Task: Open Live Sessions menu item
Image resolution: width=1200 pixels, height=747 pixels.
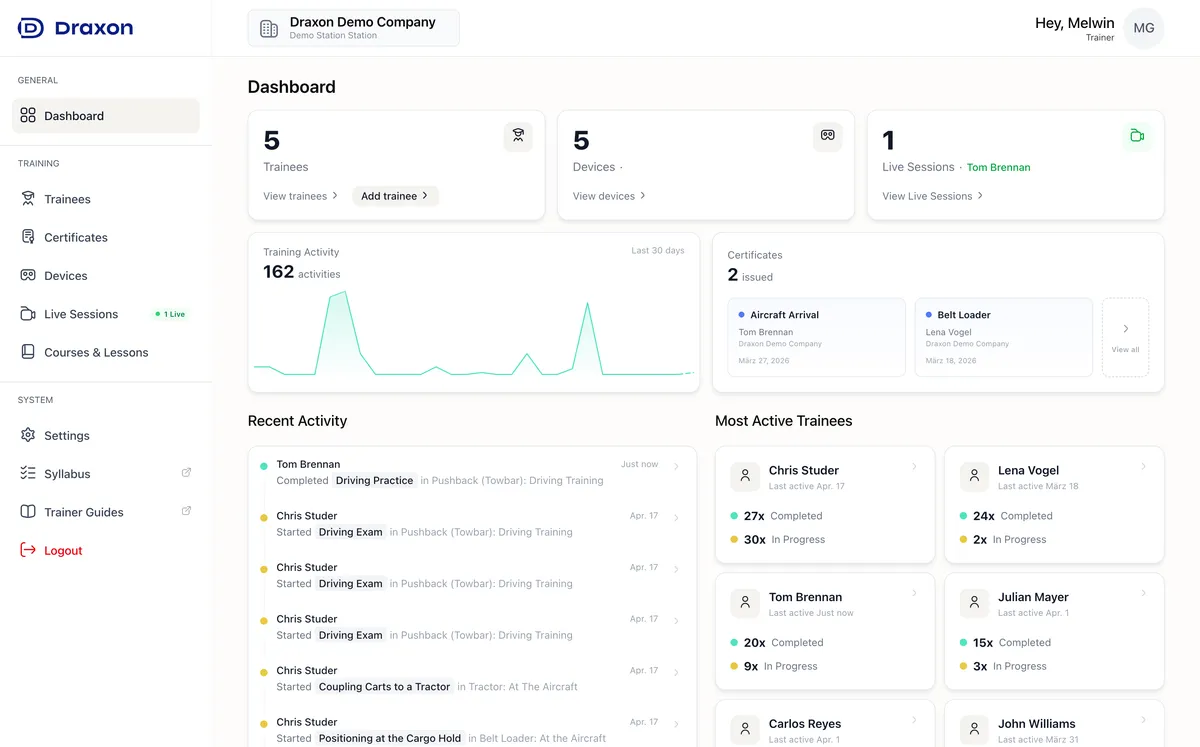Action: pos(106,314)
